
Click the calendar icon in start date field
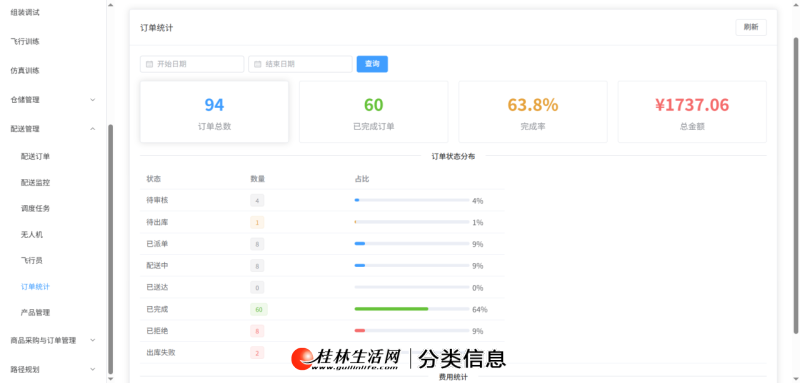[149, 64]
